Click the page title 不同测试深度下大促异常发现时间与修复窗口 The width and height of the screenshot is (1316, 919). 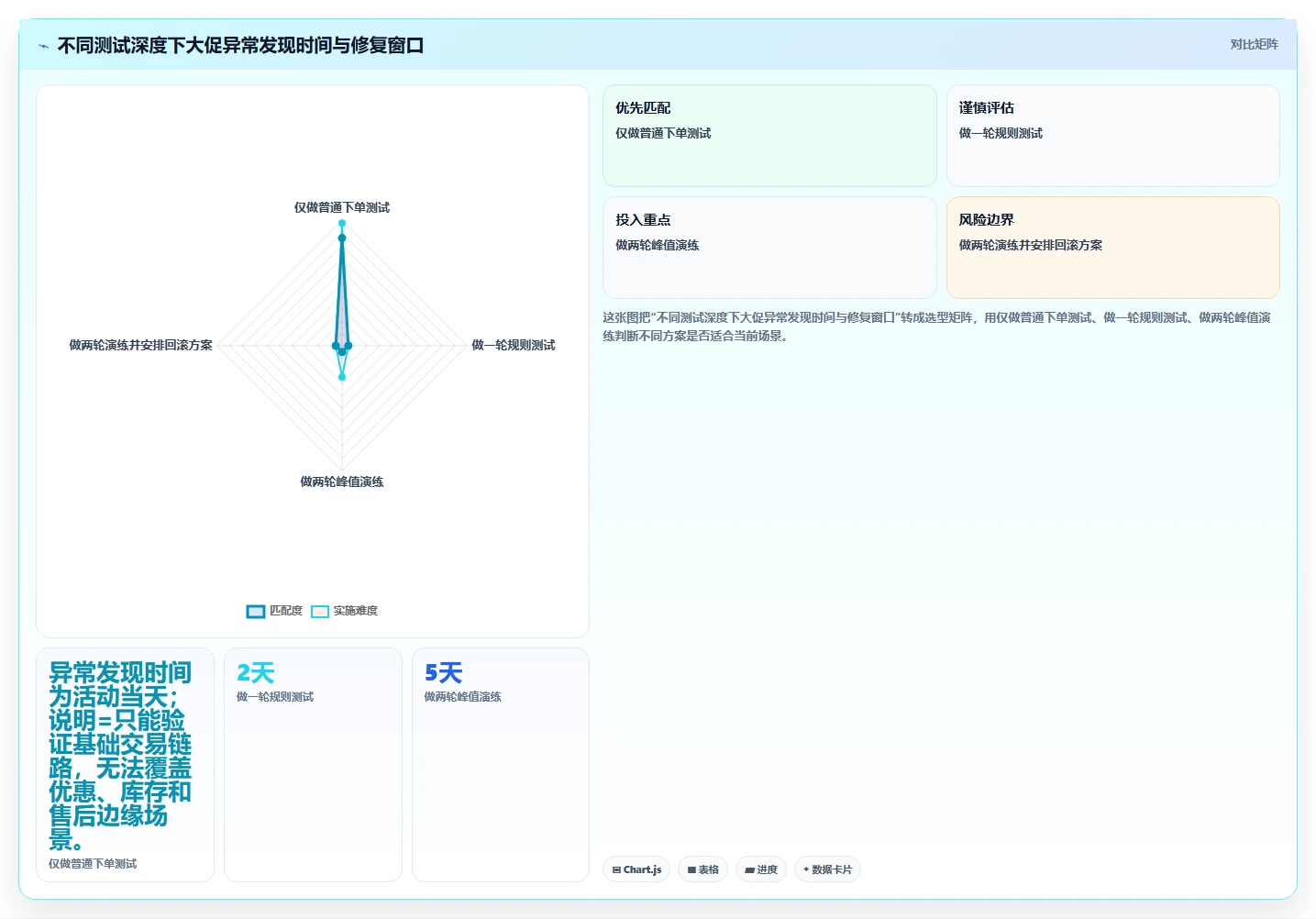coord(240,46)
